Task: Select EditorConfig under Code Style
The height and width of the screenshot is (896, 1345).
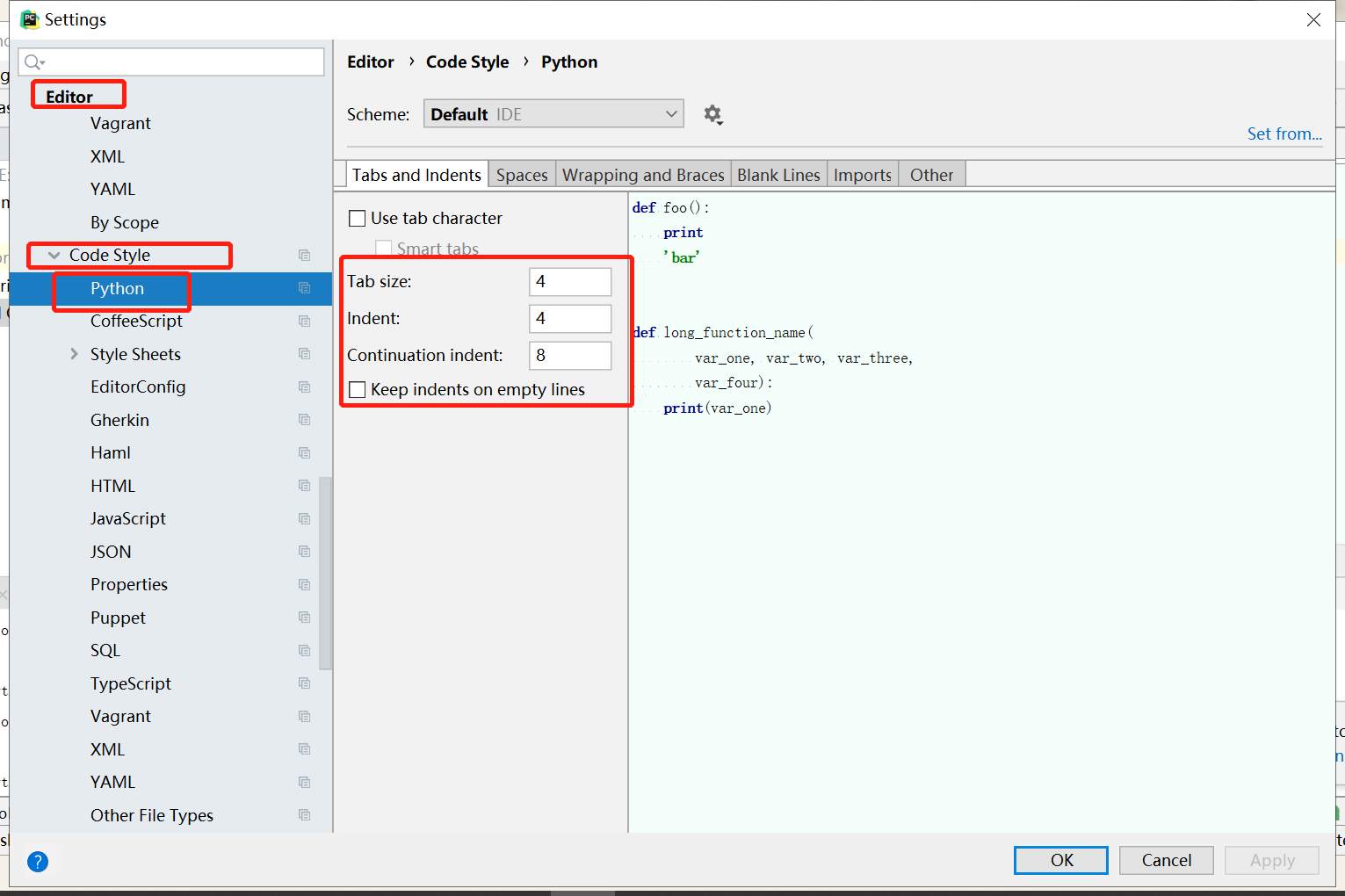Action: click(138, 387)
